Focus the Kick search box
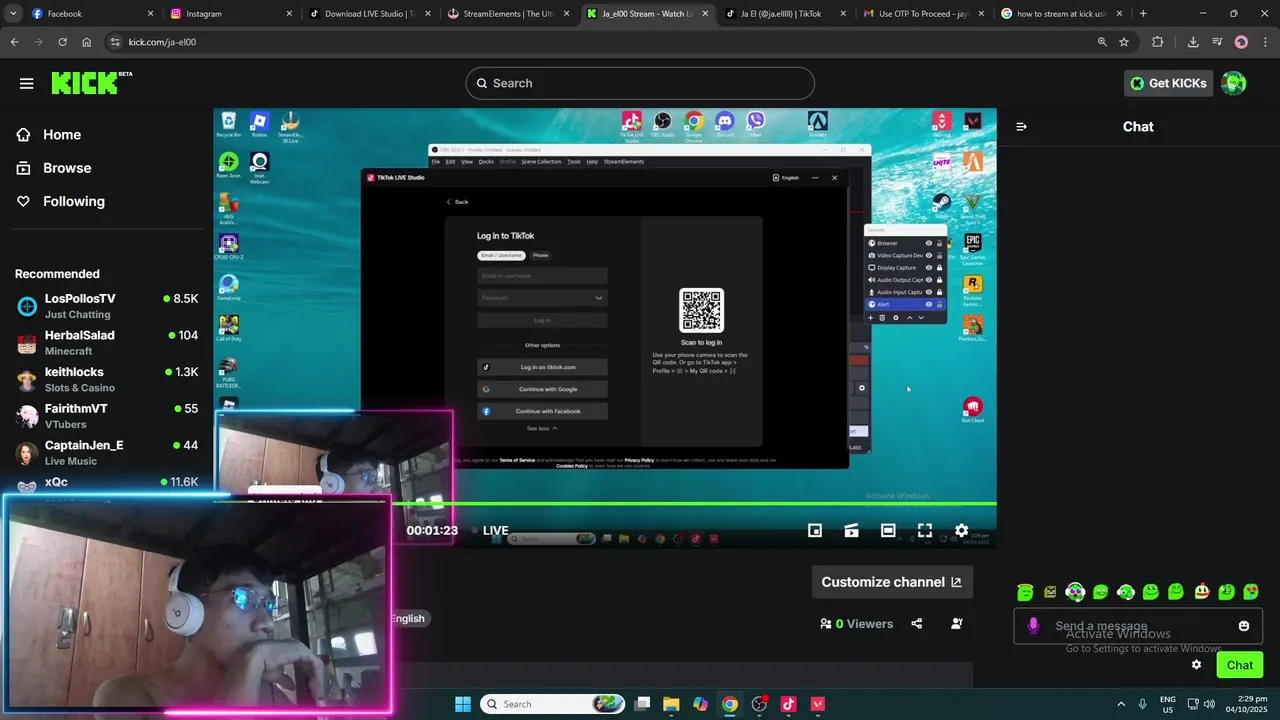Viewport: 1280px width, 720px height. pyautogui.click(x=640, y=83)
